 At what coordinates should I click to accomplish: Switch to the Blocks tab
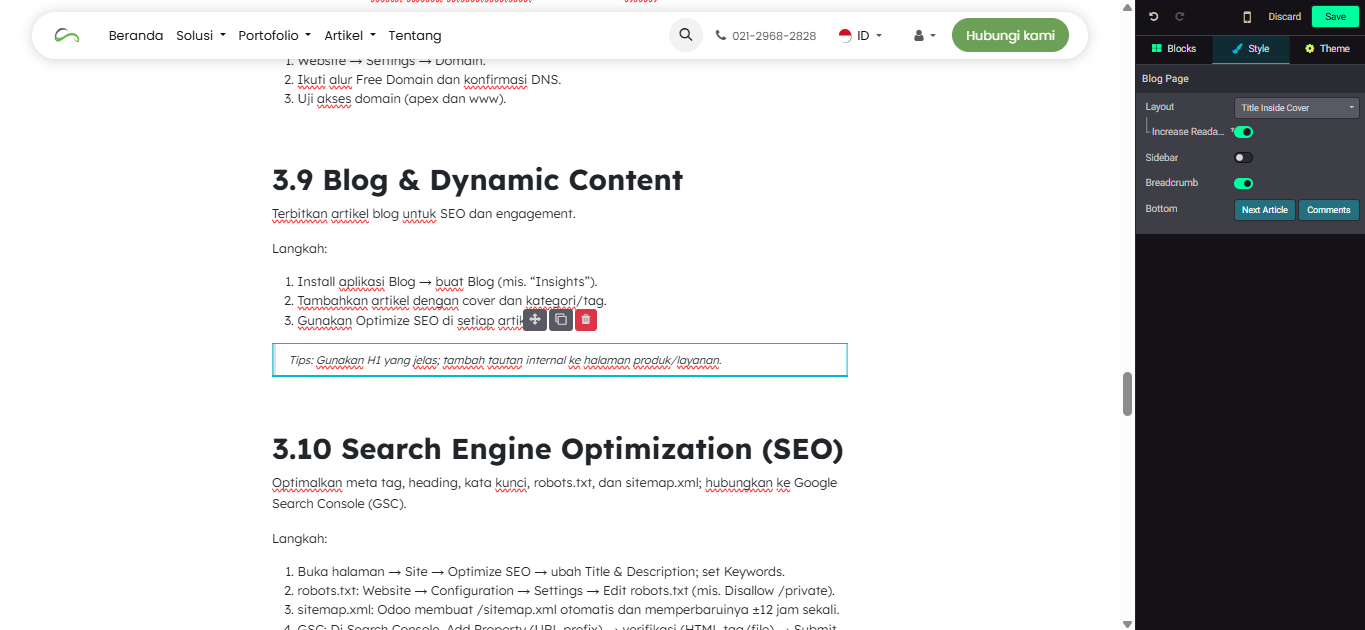point(1173,49)
